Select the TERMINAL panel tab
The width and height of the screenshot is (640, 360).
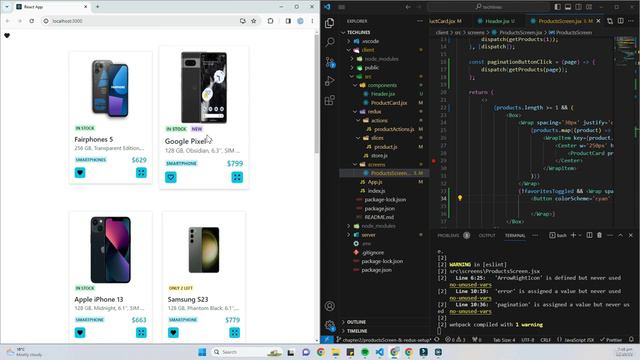coord(515,236)
